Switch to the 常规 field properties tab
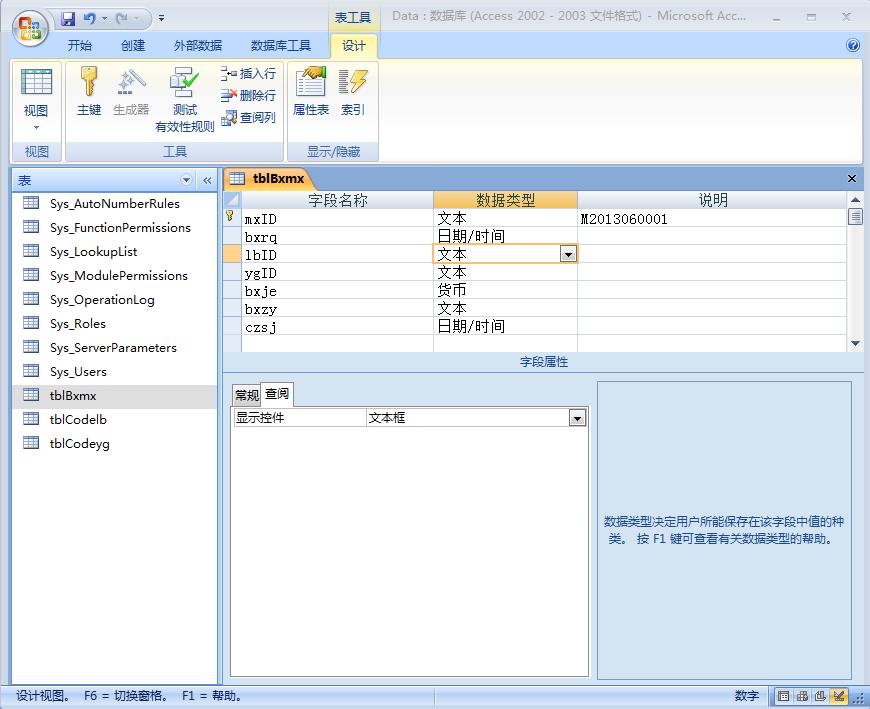 (x=246, y=395)
